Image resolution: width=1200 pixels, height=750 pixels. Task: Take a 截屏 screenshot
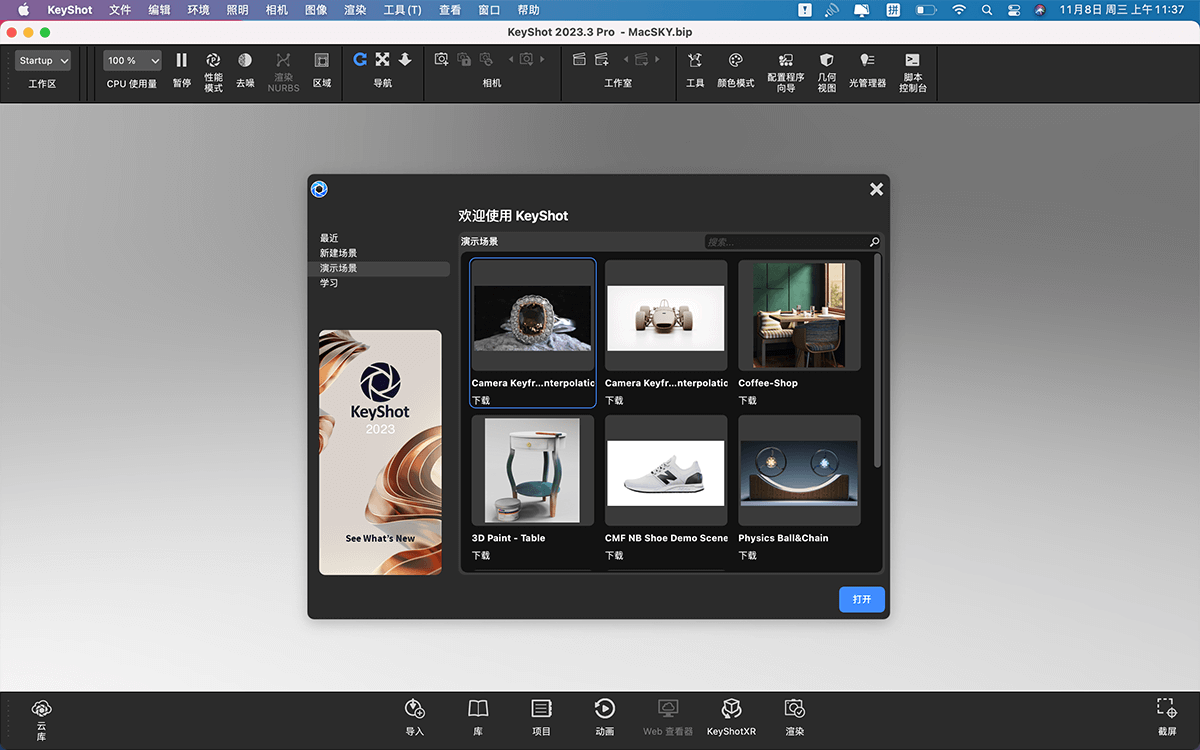click(x=1167, y=709)
